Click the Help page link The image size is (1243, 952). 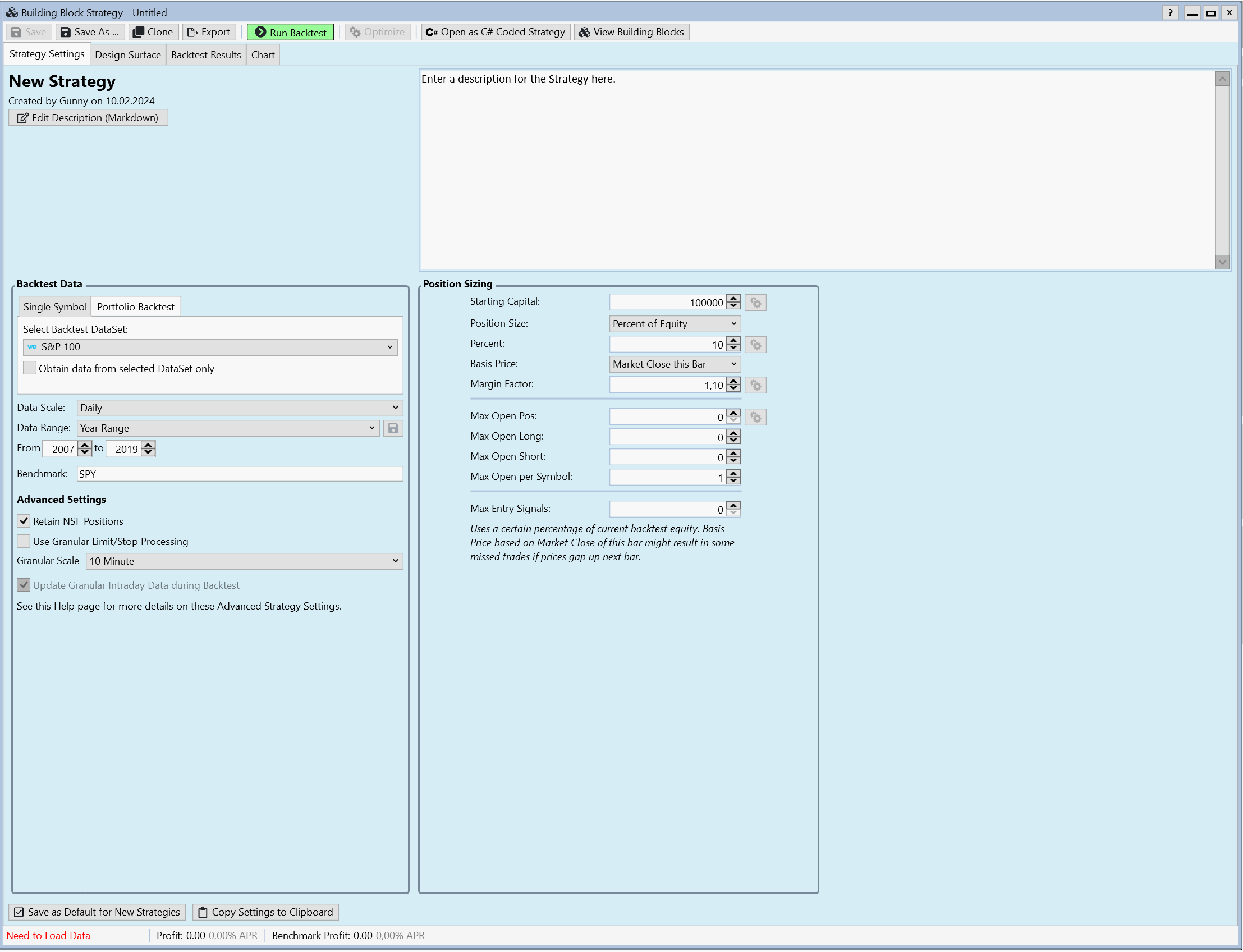tap(76, 606)
